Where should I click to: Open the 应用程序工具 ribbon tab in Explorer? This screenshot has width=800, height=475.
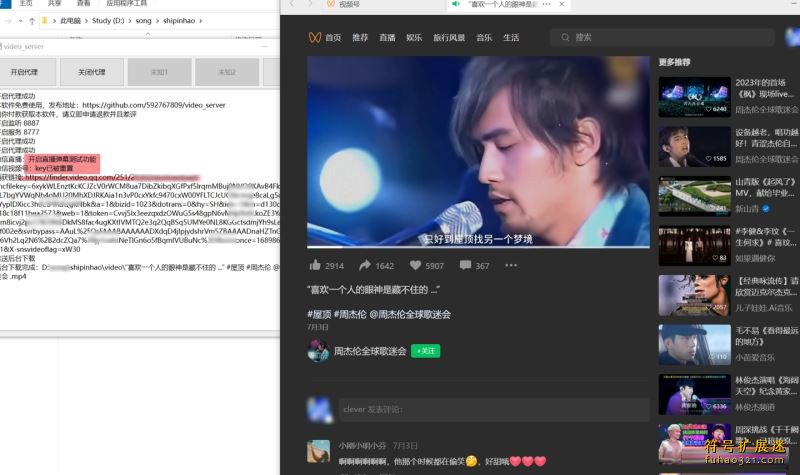pos(127,3)
